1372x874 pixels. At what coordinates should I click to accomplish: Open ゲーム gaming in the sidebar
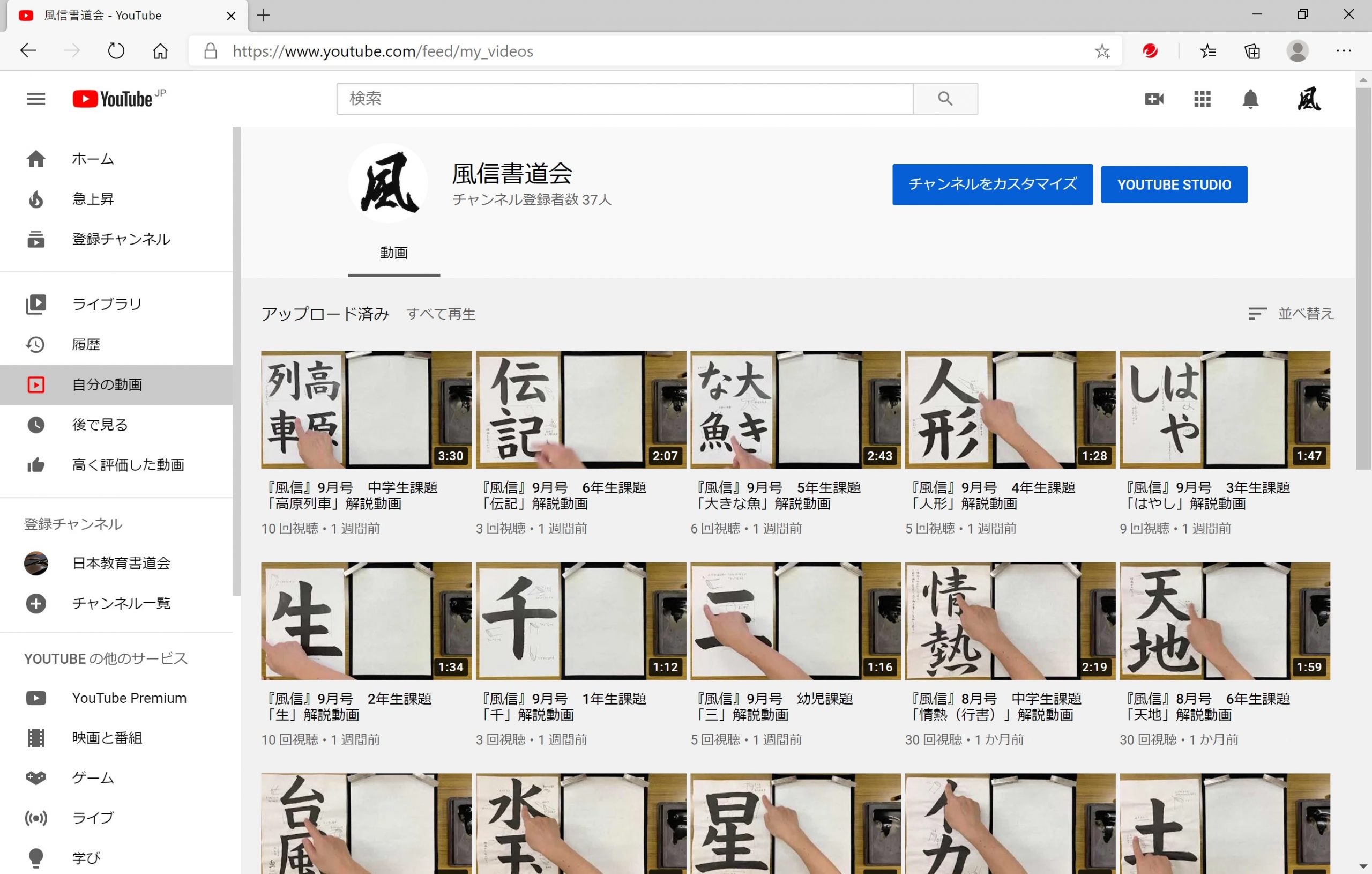[116, 777]
